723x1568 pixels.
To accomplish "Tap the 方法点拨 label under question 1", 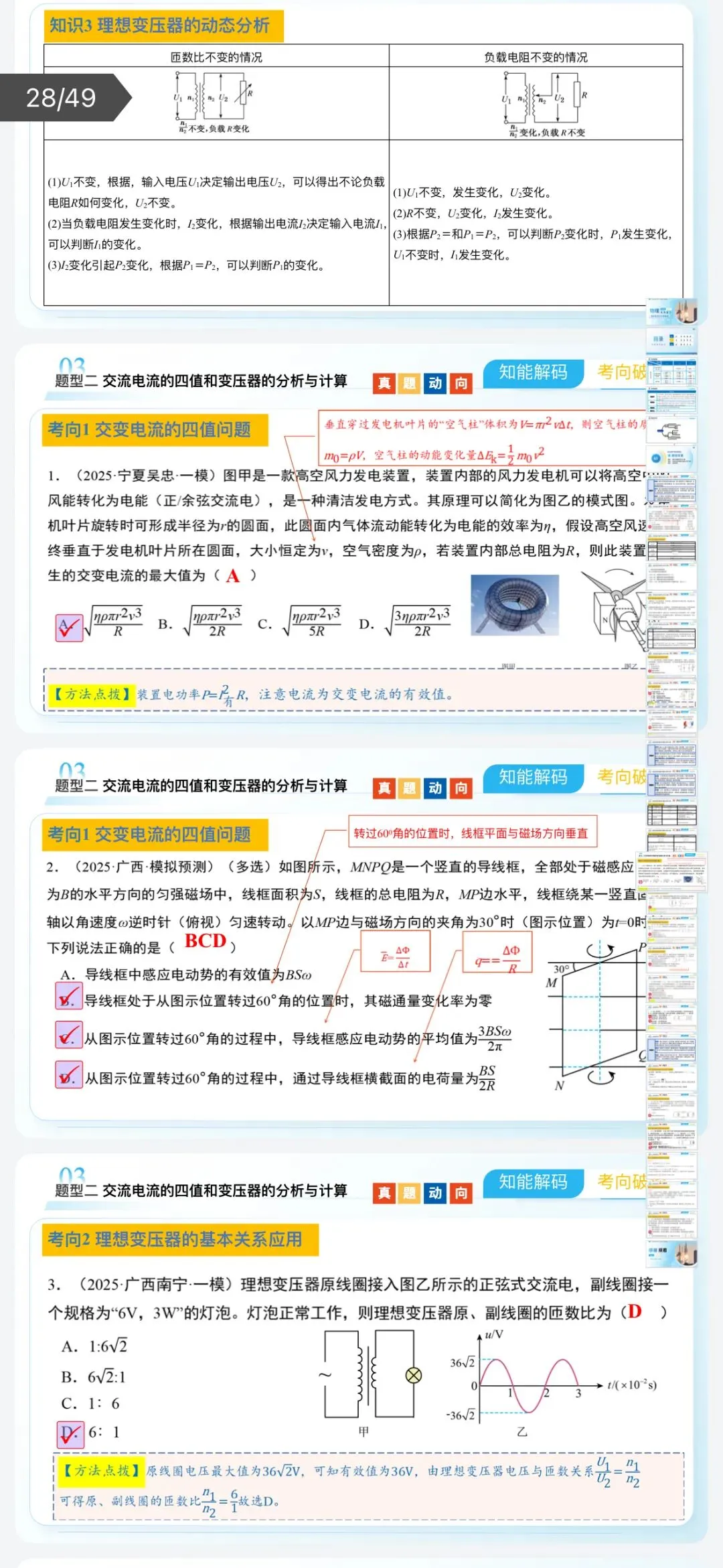I will point(91,694).
